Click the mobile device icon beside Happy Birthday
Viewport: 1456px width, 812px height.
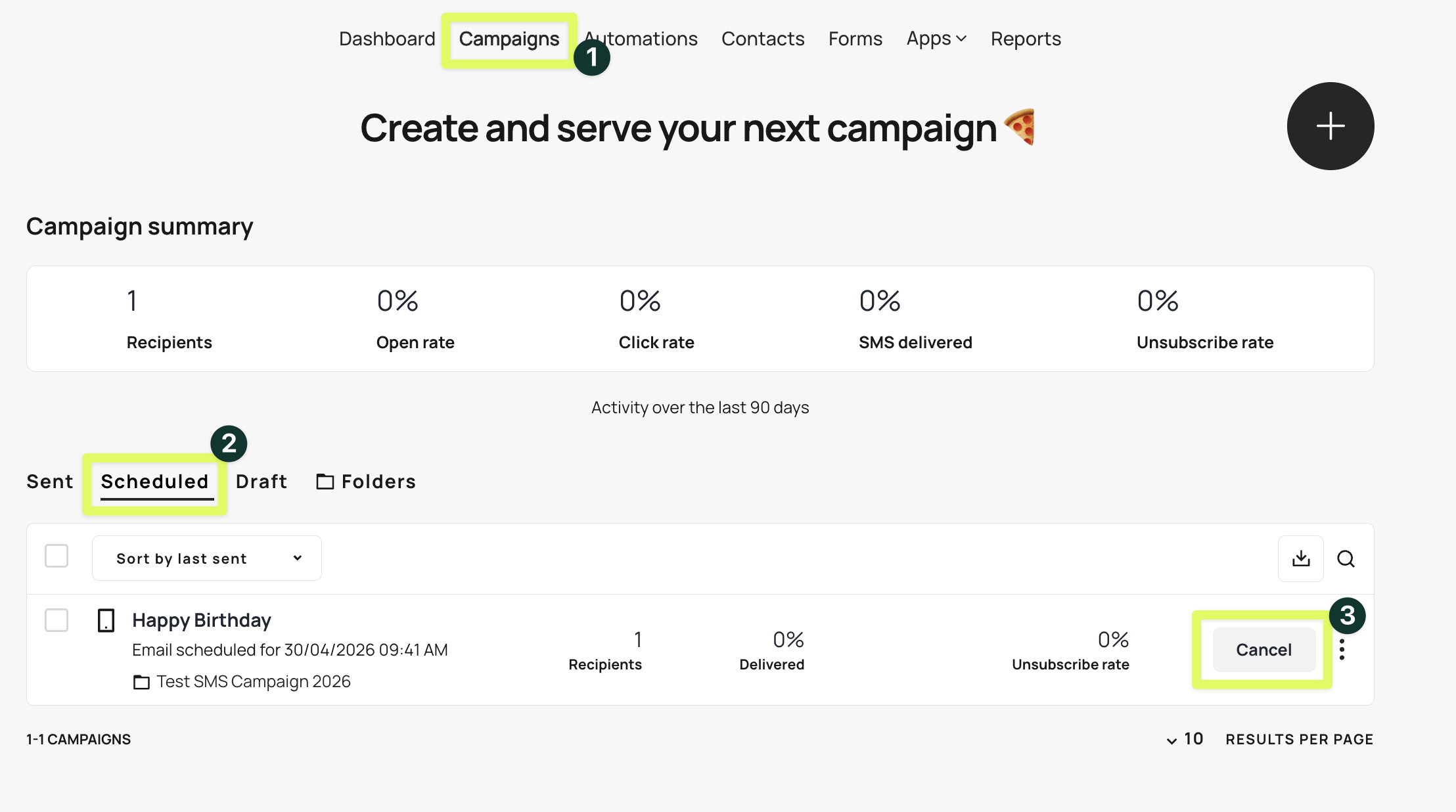106,620
